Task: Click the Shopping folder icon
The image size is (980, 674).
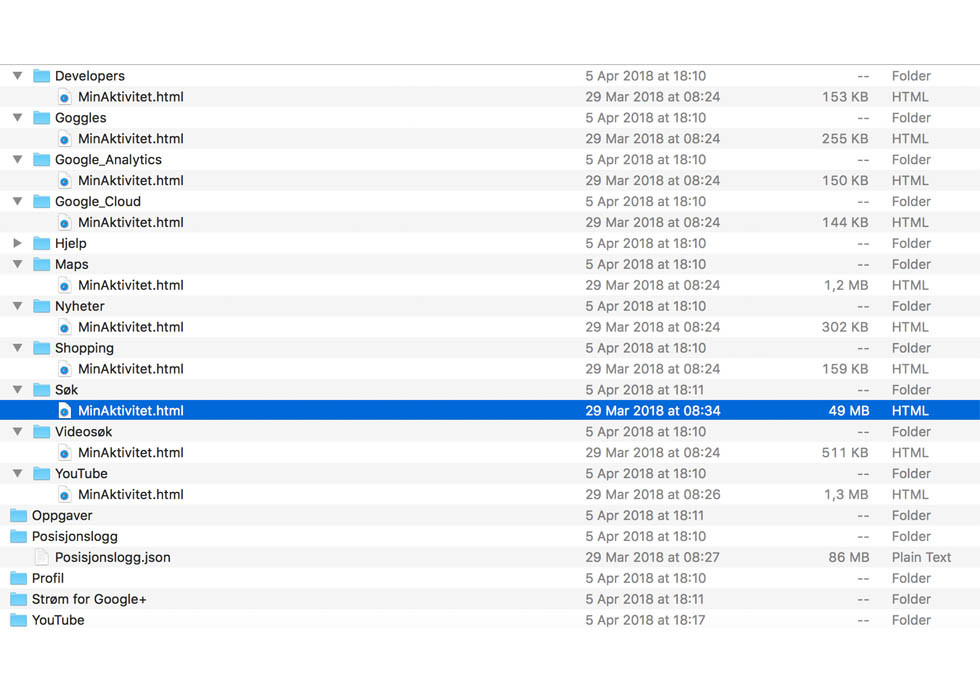Action: (x=41, y=348)
